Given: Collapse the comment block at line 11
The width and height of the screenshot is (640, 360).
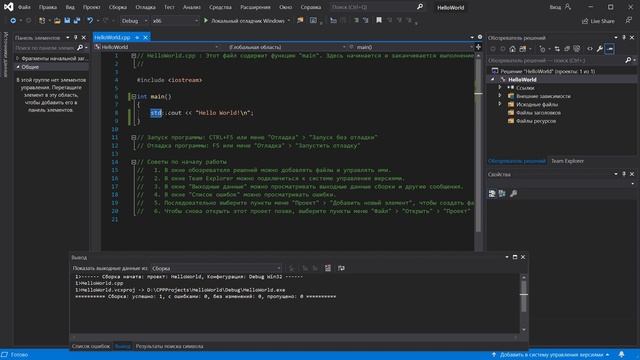Looking at the screenshot, I should (133, 138).
